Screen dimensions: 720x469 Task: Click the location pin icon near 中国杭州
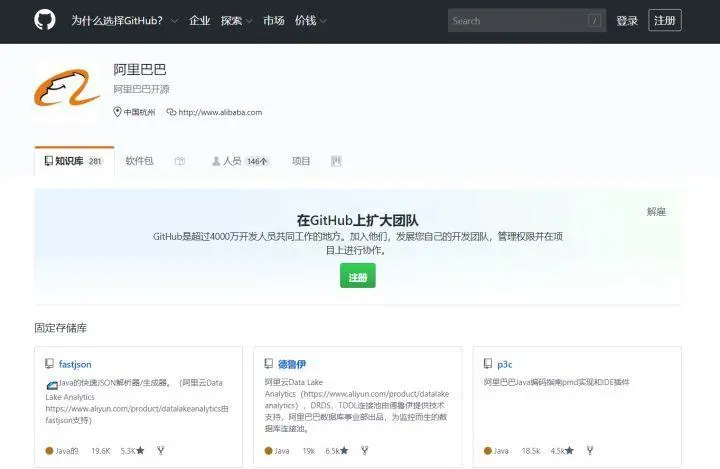point(117,112)
